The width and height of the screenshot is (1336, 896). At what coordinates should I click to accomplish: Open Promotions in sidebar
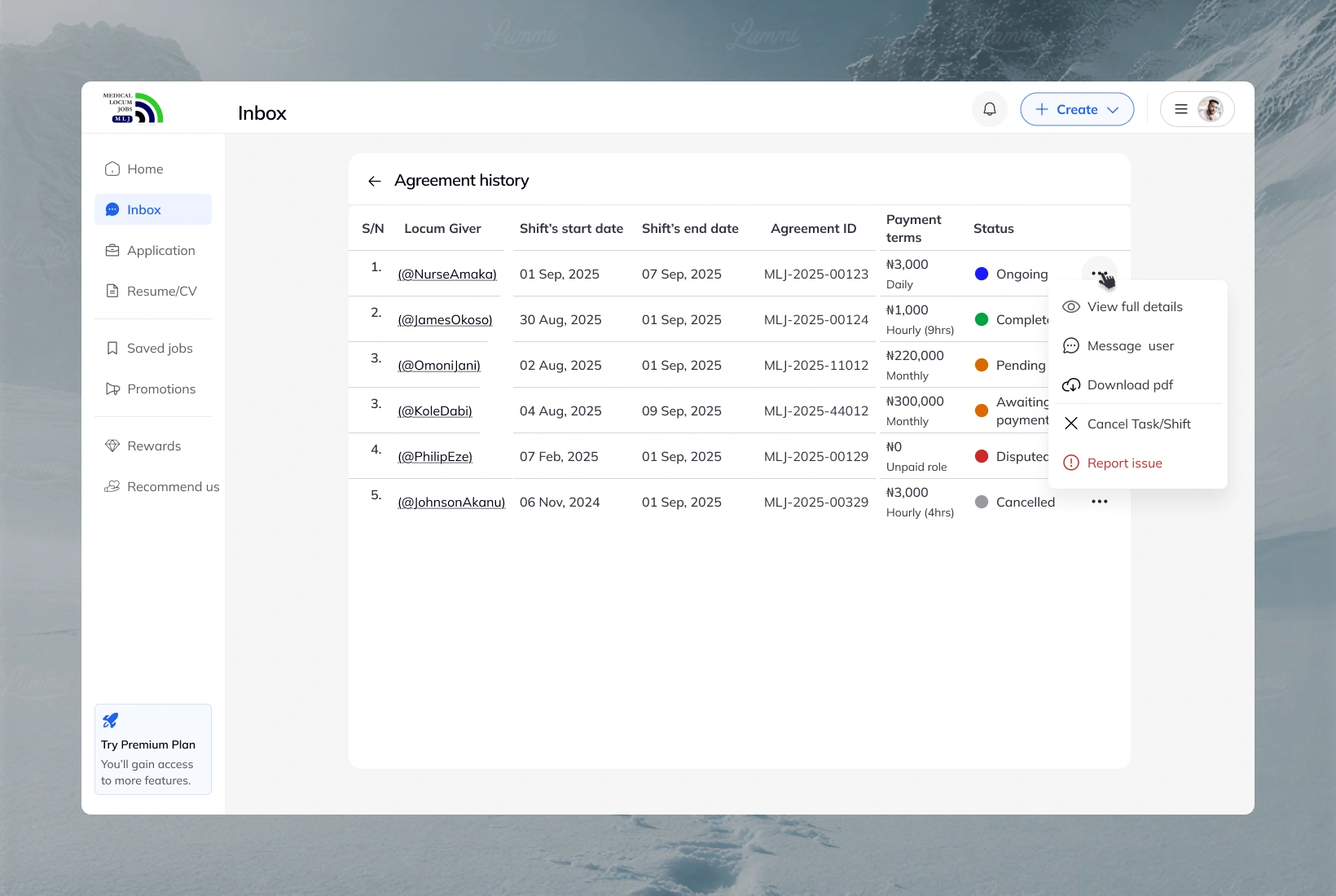(x=153, y=389)
